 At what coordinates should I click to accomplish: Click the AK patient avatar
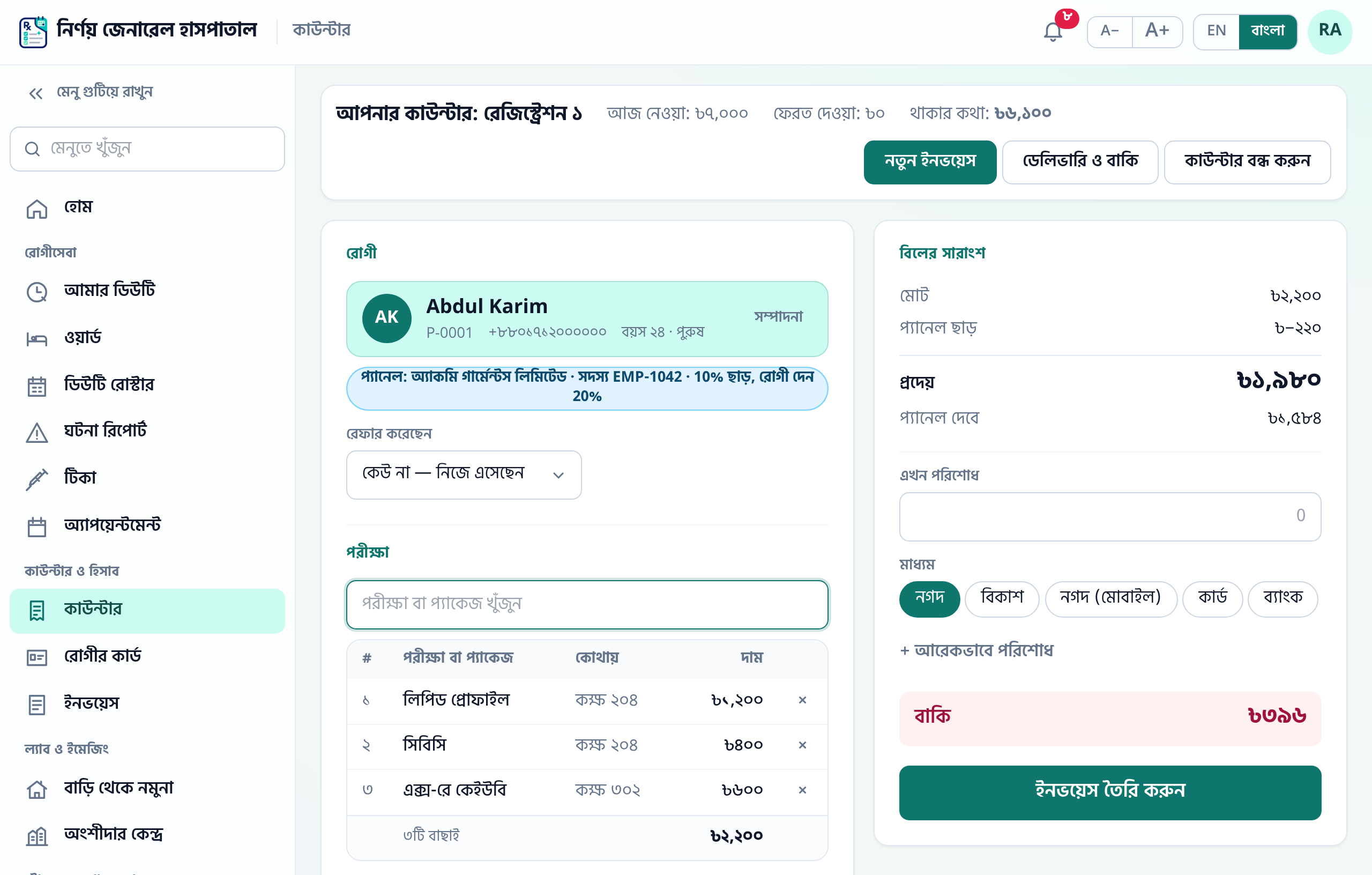click(x=386, y=318)
